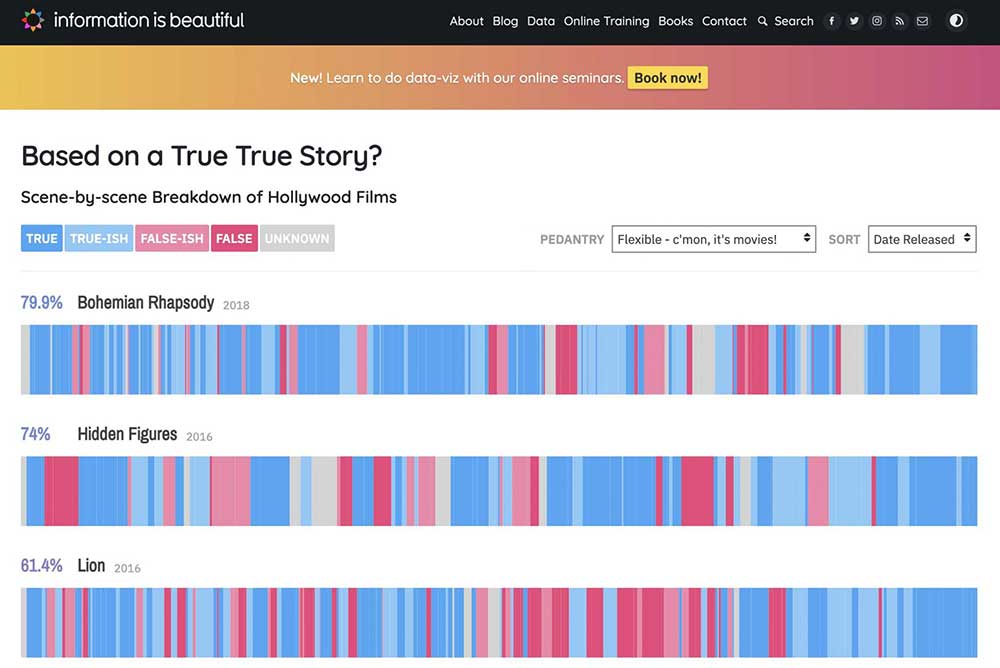Click the SORT label
This screenshot has width=1000, height=668.
pyautogui.click(x=844, y=240)
